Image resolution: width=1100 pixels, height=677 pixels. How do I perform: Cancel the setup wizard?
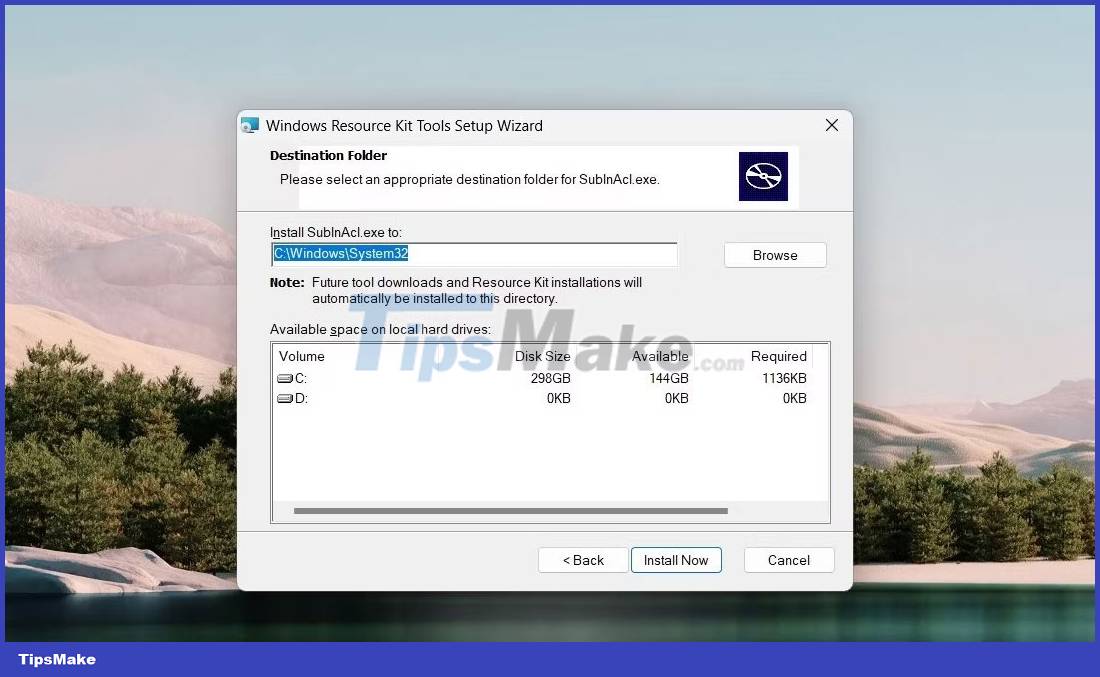pyautogui.click(x=788, y=560)
